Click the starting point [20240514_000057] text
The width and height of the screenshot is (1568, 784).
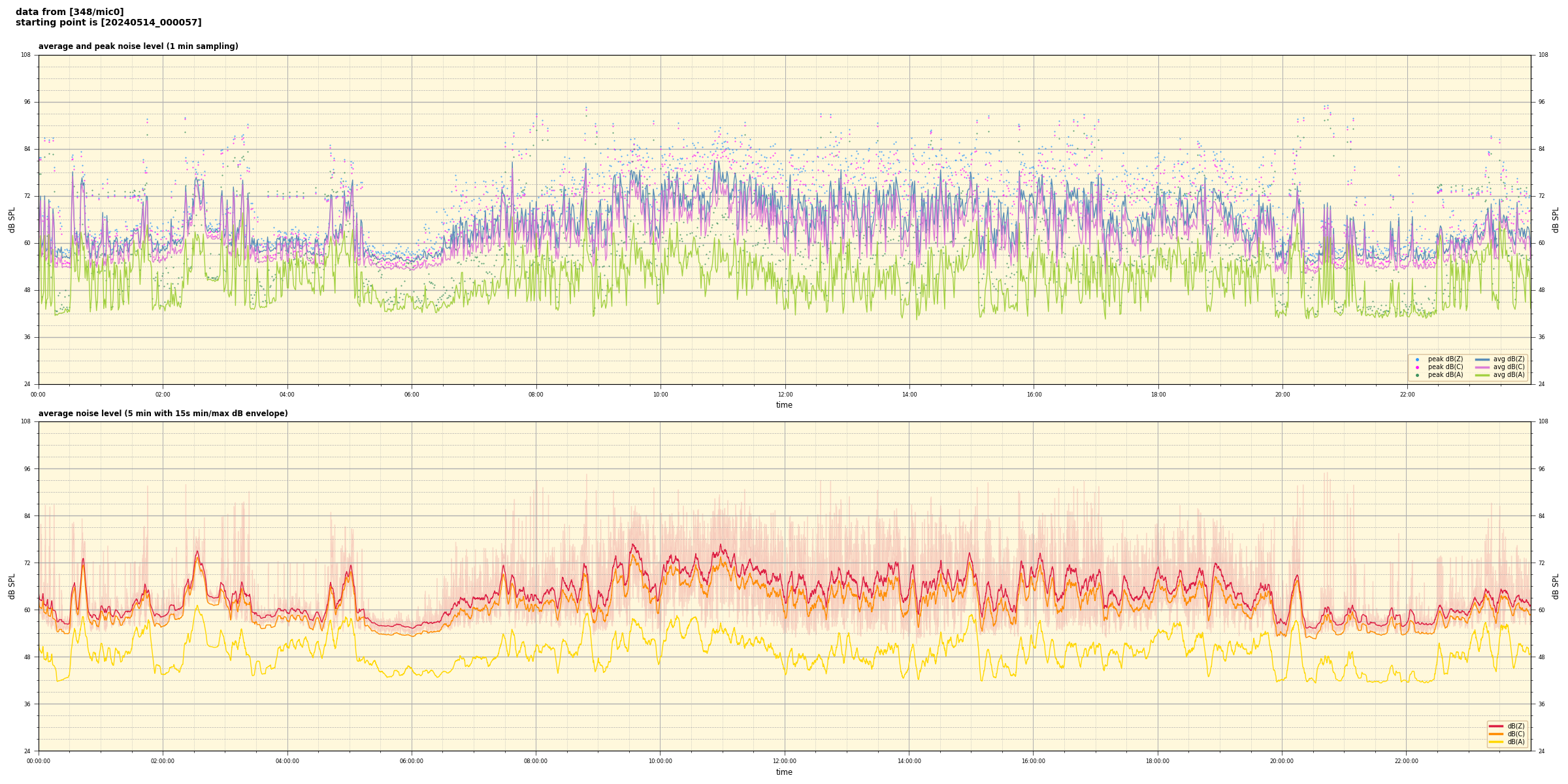pos(108,23)
